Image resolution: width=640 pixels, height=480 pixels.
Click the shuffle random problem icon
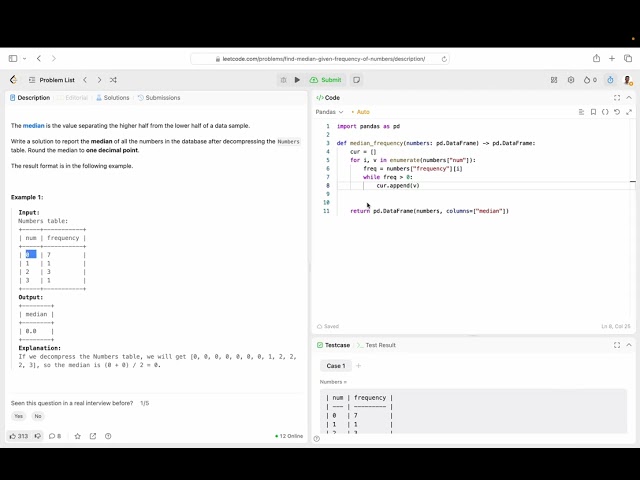tap(113, 80)
